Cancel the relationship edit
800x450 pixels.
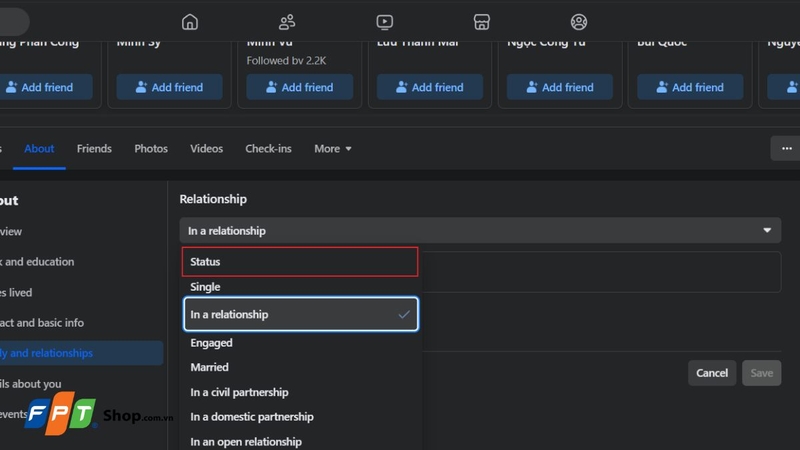(712, 373)
